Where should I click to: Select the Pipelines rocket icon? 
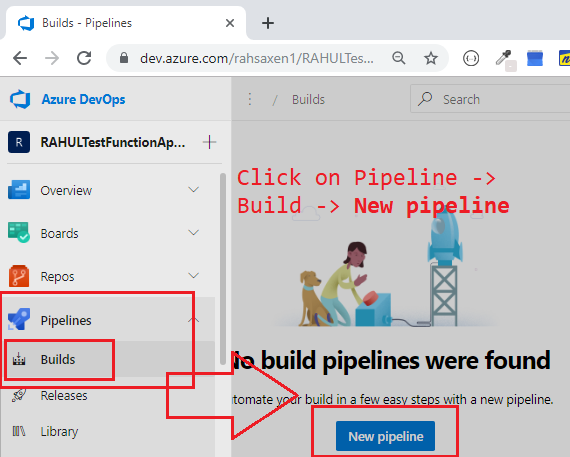pyautogui.click(x=19, y=319)
